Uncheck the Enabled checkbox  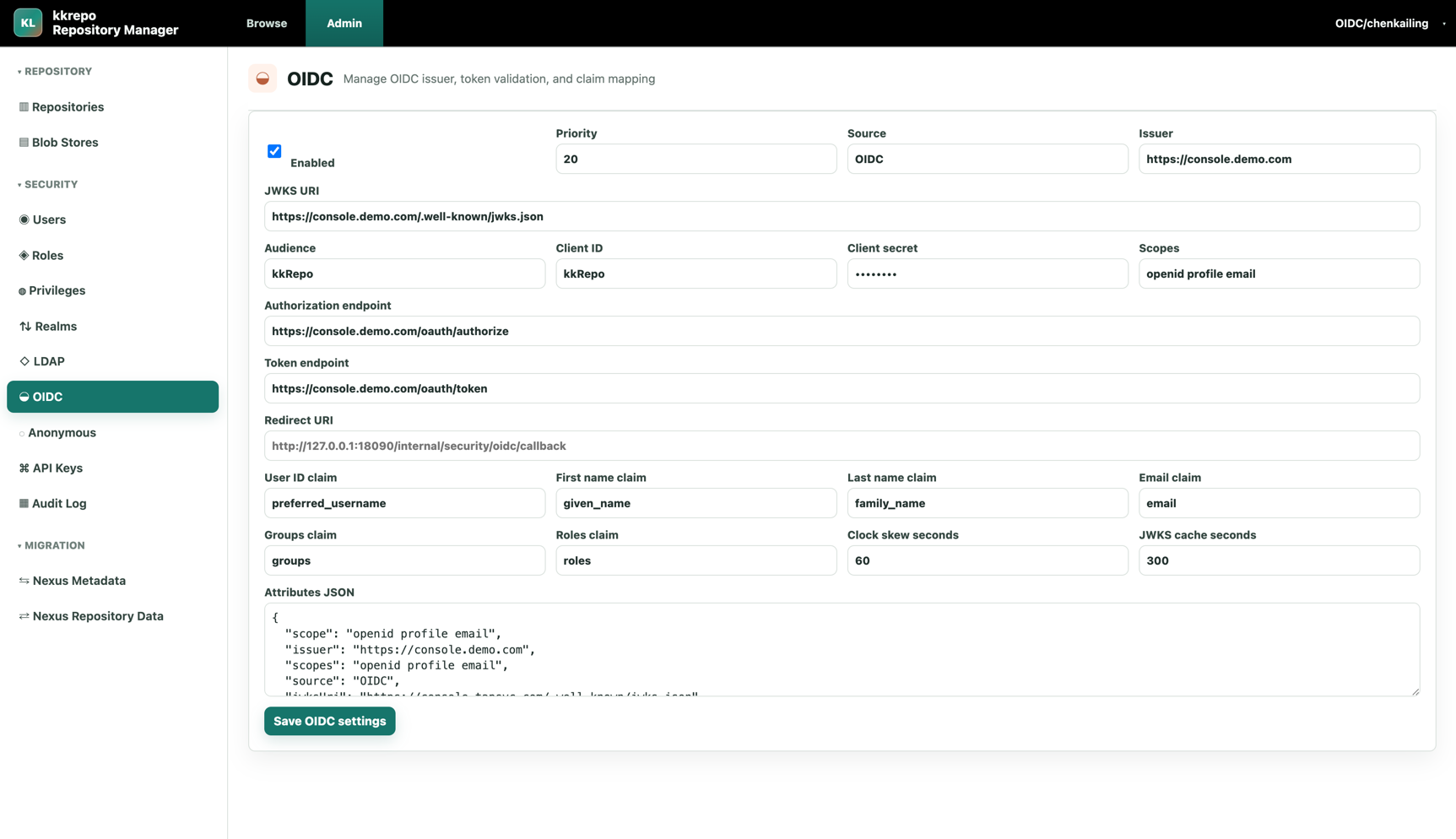(x=274, y=151)
